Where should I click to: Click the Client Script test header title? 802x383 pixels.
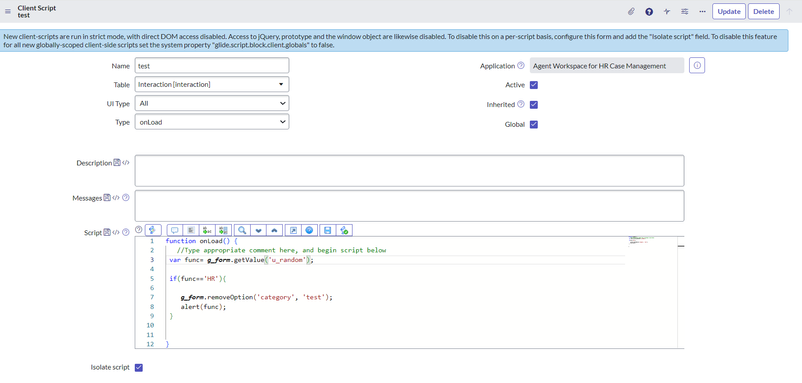coord(37,12)
